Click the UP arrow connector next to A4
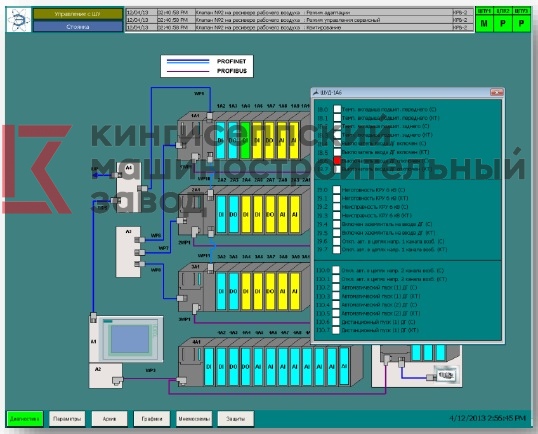 99,175
